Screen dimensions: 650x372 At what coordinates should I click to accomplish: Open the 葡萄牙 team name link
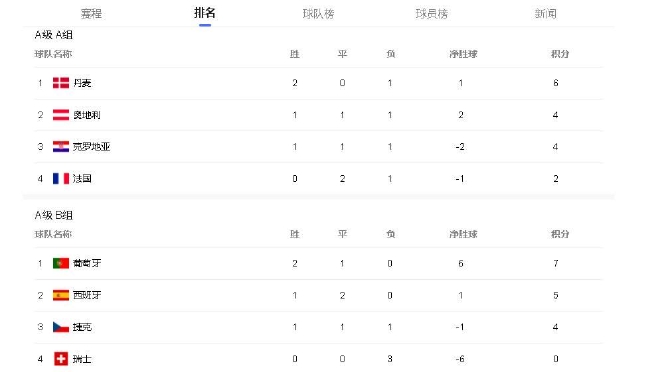pyautogui.click(x=87, y=263)
